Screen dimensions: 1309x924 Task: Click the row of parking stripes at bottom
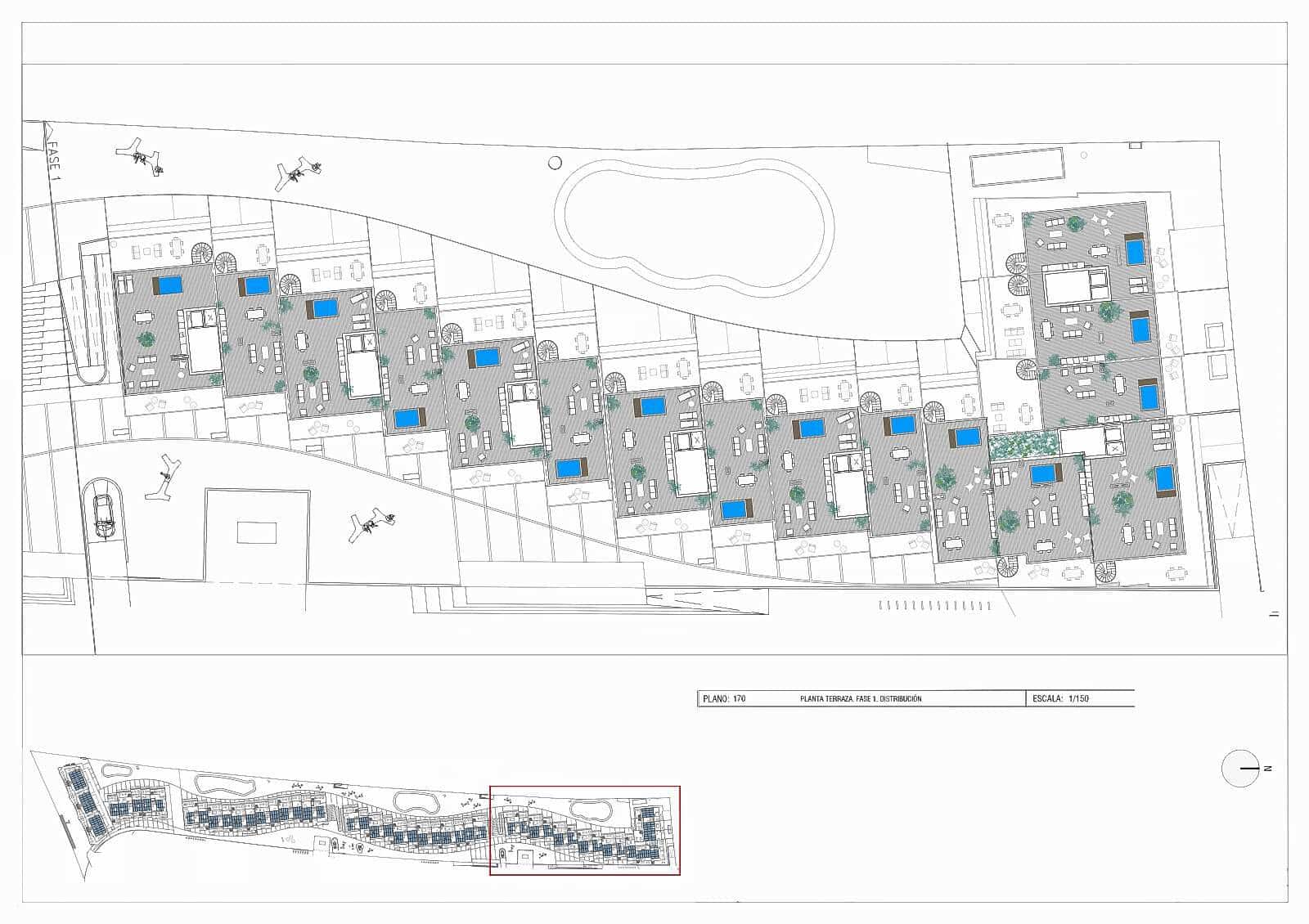936,605
